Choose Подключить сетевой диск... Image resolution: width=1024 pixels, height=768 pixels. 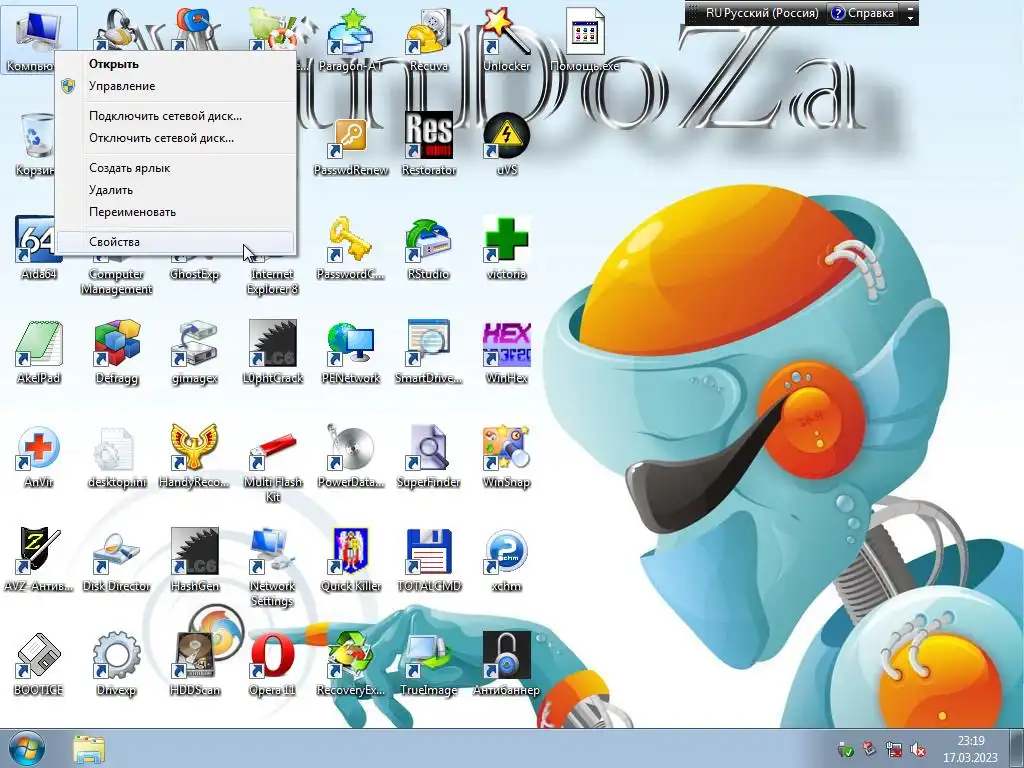point(175,116)
